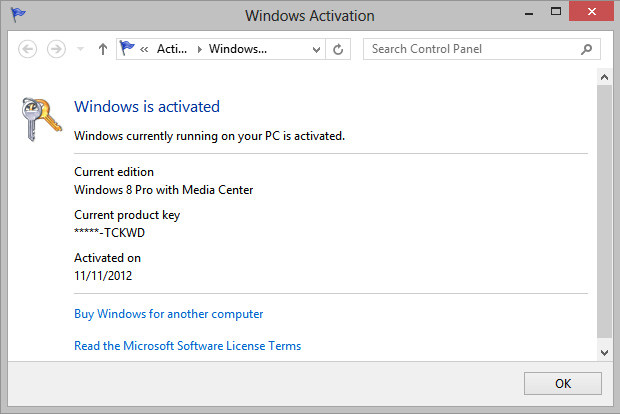Select the Windows... breadcrumb segment
This screenshot has height=414, width=620.
point(238,49)
